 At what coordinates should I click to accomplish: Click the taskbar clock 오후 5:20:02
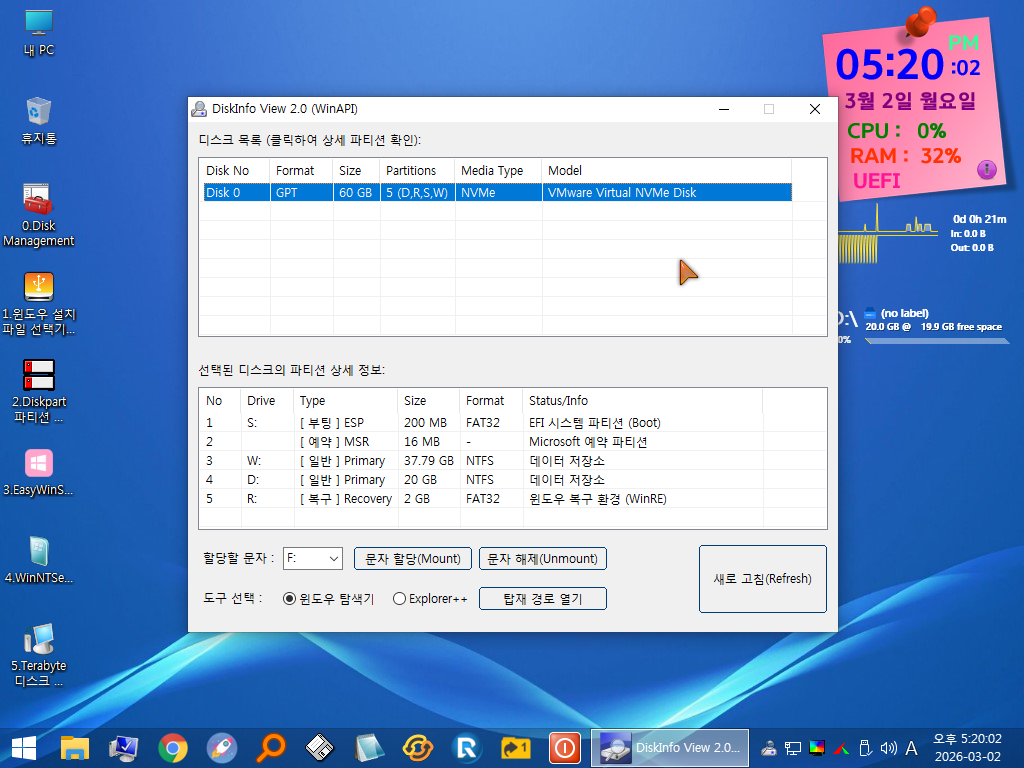coord(967,748)
